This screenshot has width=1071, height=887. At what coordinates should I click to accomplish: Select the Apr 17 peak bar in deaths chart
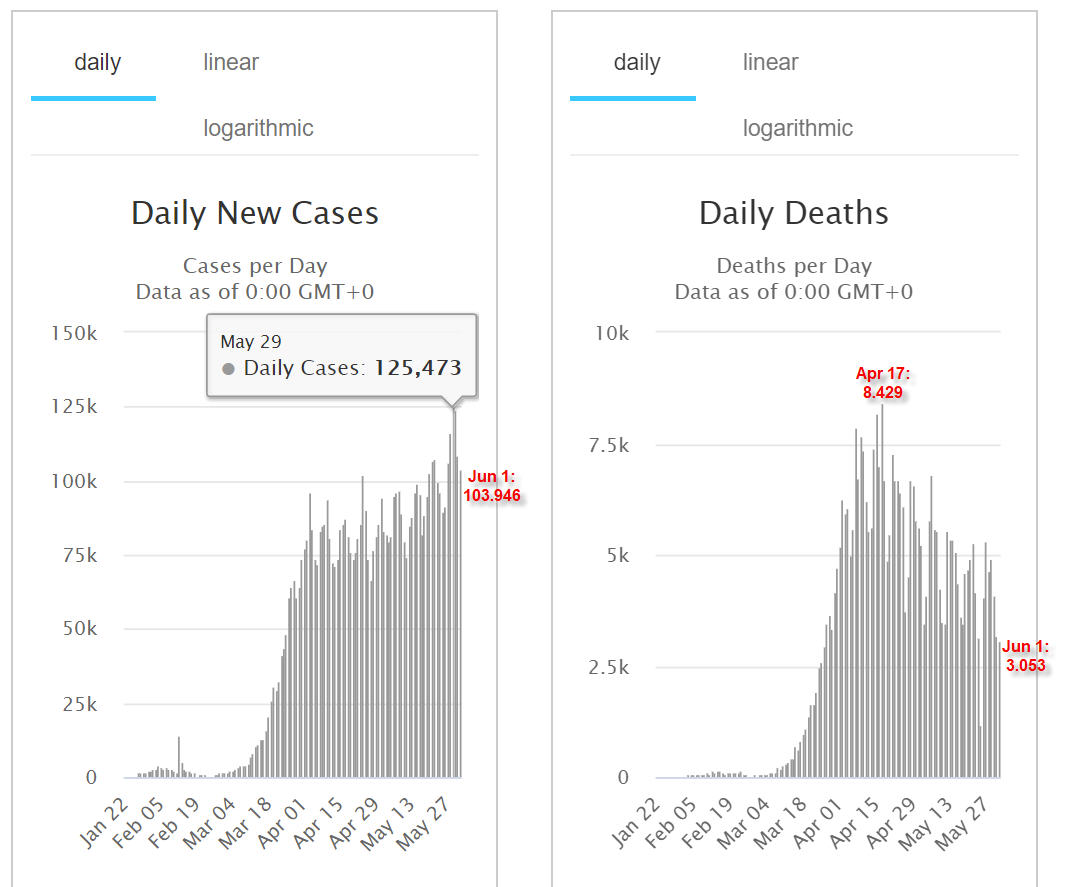(x=882, y=591)
